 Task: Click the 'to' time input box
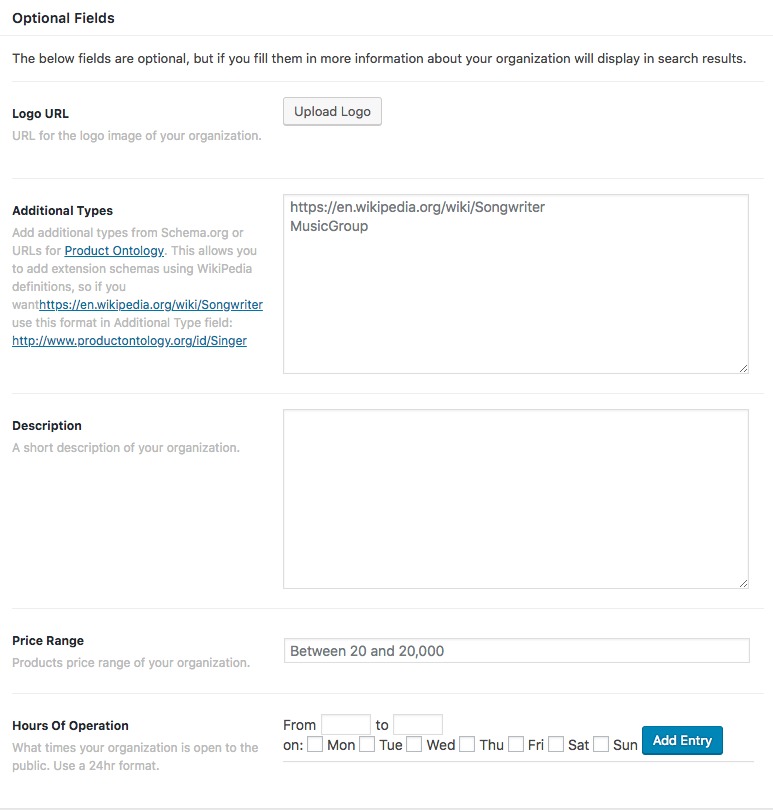coord(419,723)
